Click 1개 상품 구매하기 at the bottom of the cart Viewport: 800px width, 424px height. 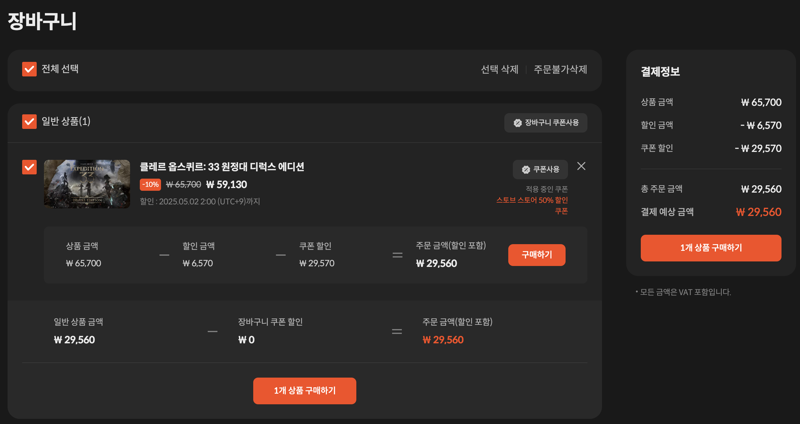click(x=305, y=391)
